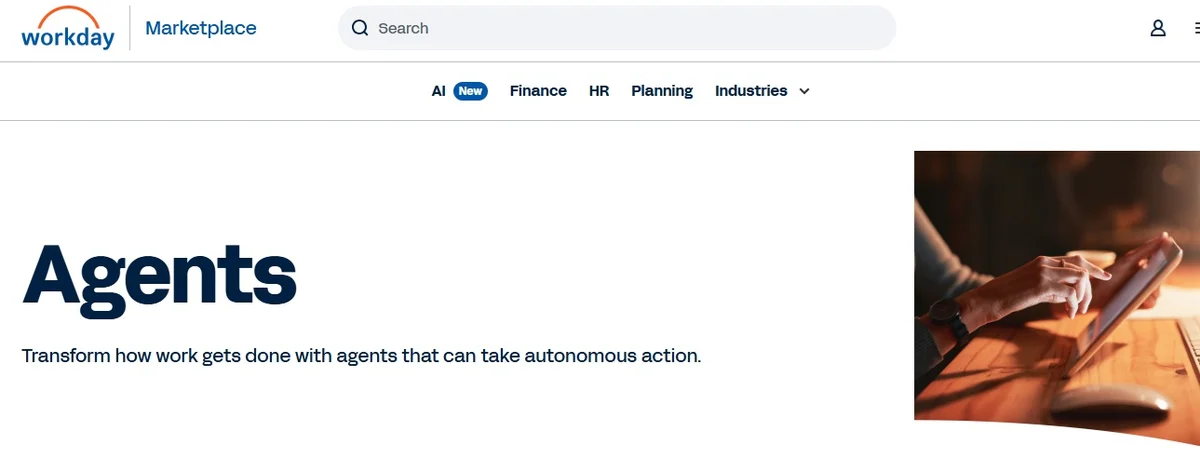The image size is (1200, 458).
Task: Click the computer mouse in the hero photo
Action: tap(1110, 402)
